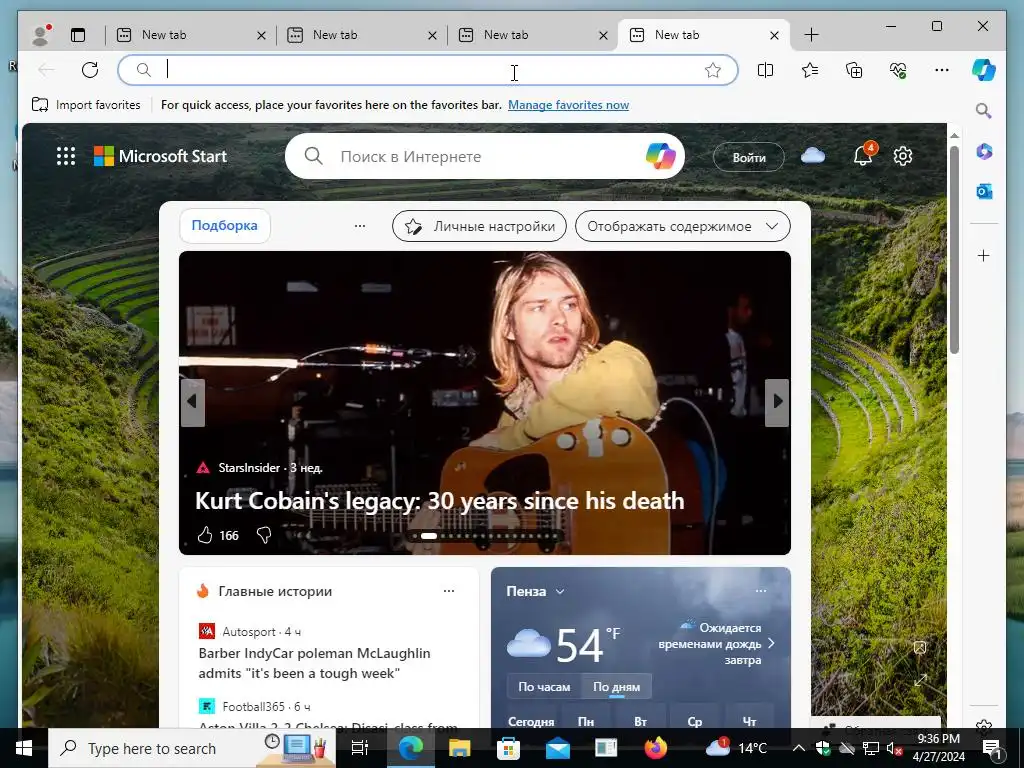Open split screen icon
Screen dimensions: 1024x768
765,70
